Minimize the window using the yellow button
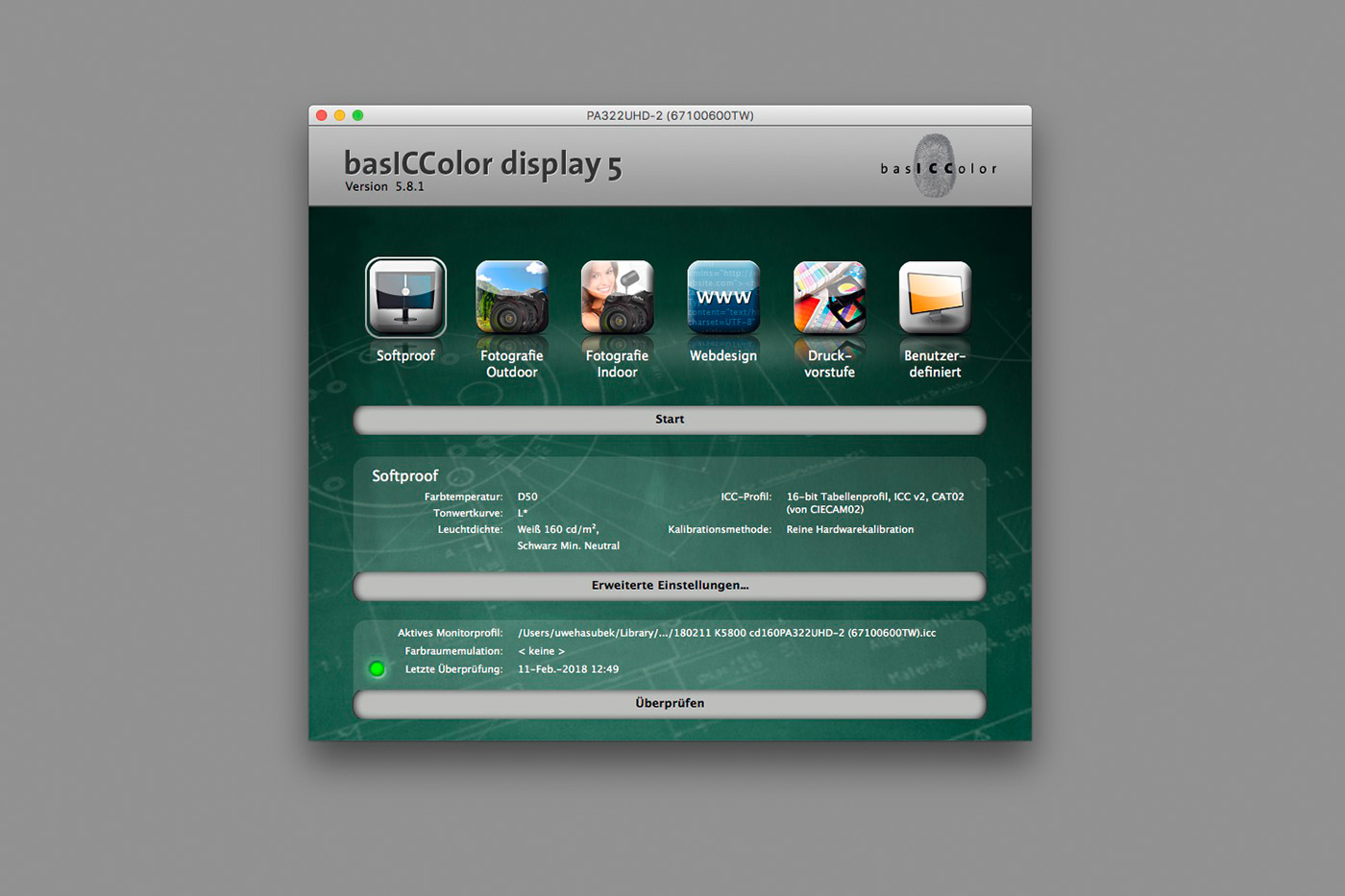This screenshot has width=1345, height=896. [340, 115]
